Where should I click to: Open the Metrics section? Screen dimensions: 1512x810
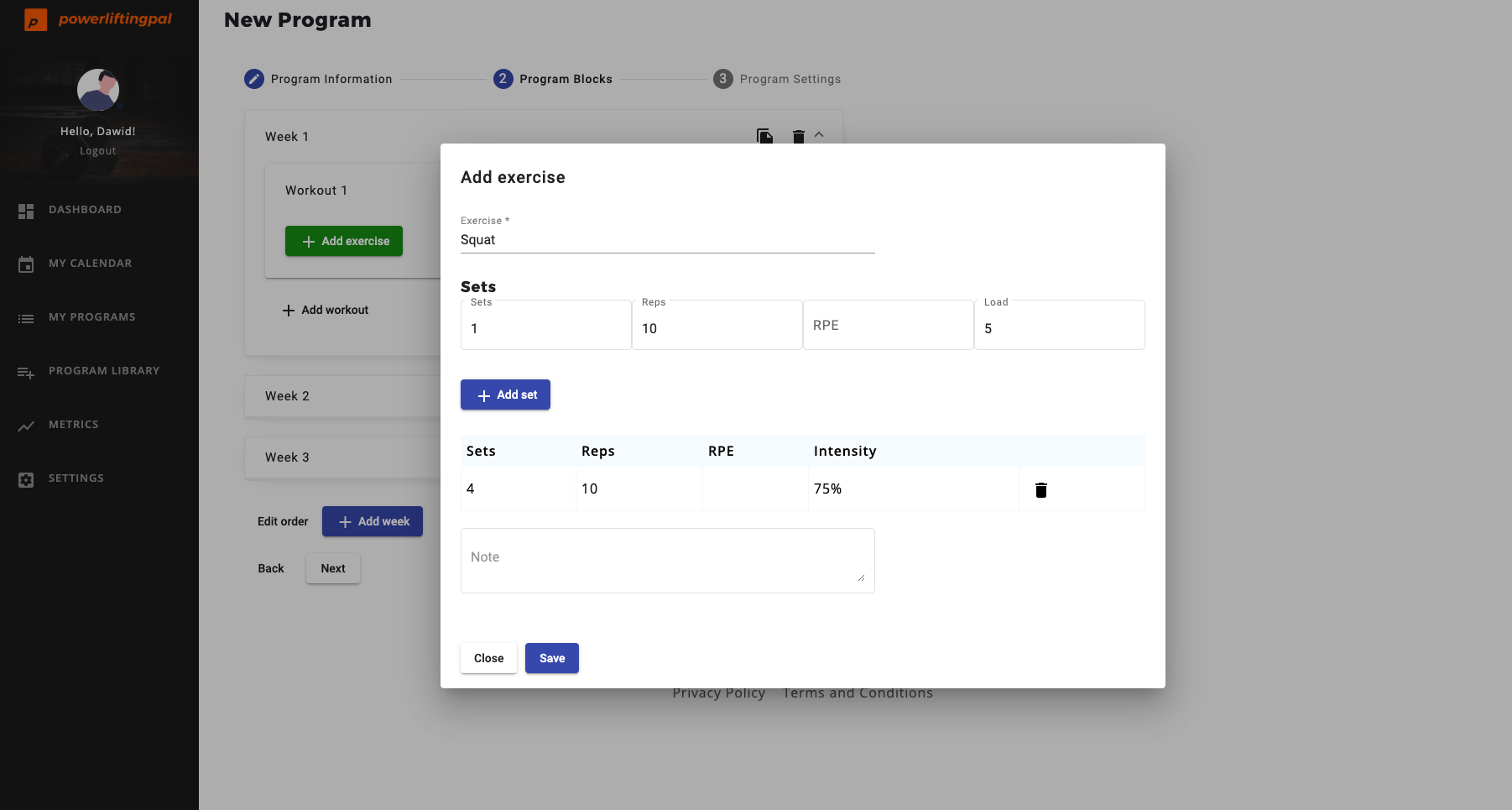[x=73, y=425]
